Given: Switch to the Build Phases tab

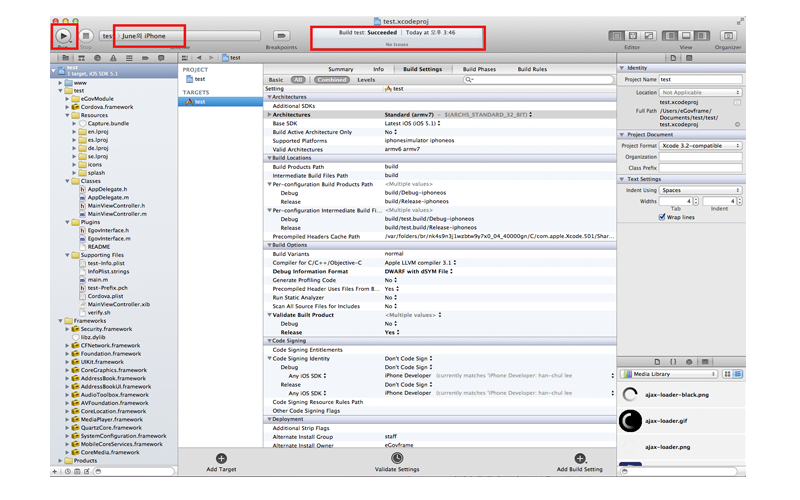Looking at the screenshot, I should point(479,69).
